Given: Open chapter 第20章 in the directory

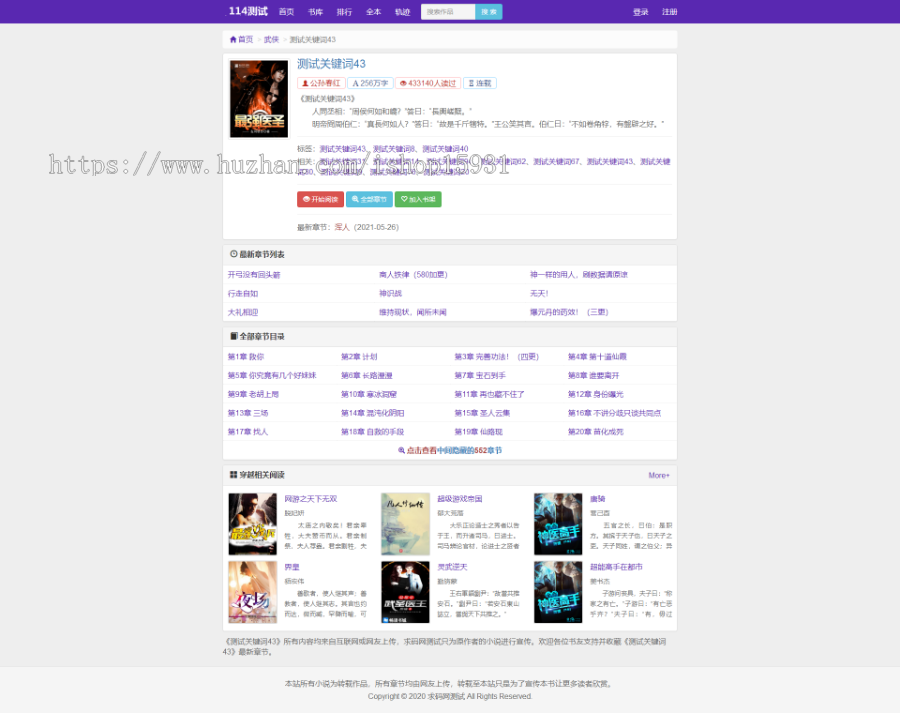Looking at the screenshot, I should 596,432.
